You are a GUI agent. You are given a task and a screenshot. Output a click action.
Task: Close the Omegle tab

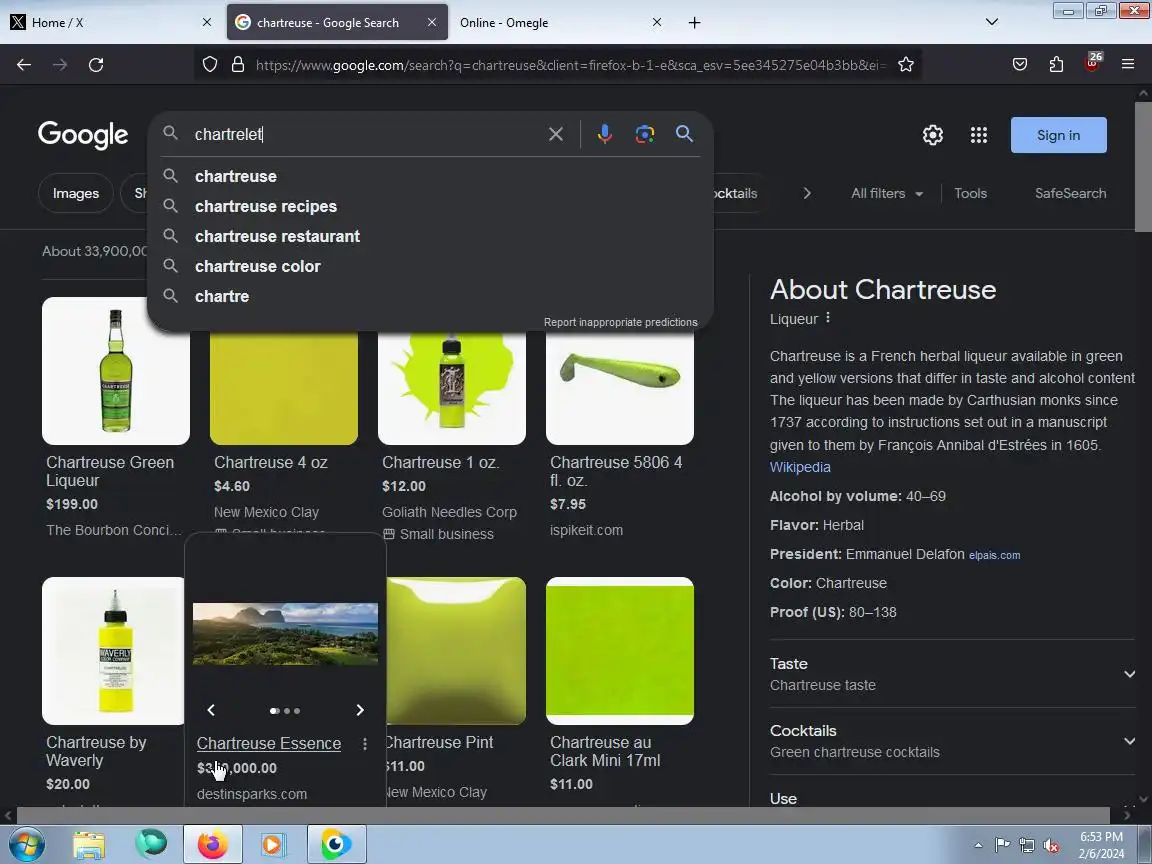click(x=657, y=22)
